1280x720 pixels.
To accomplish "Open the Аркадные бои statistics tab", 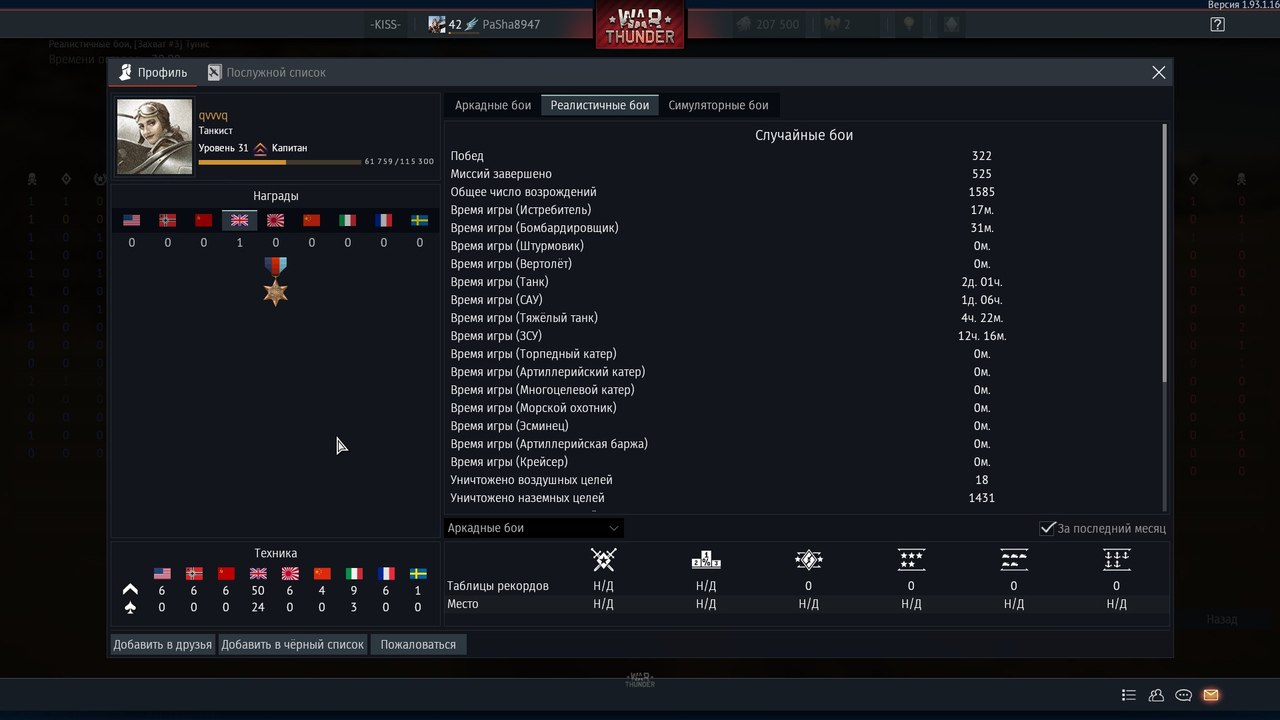I will 493,105.
